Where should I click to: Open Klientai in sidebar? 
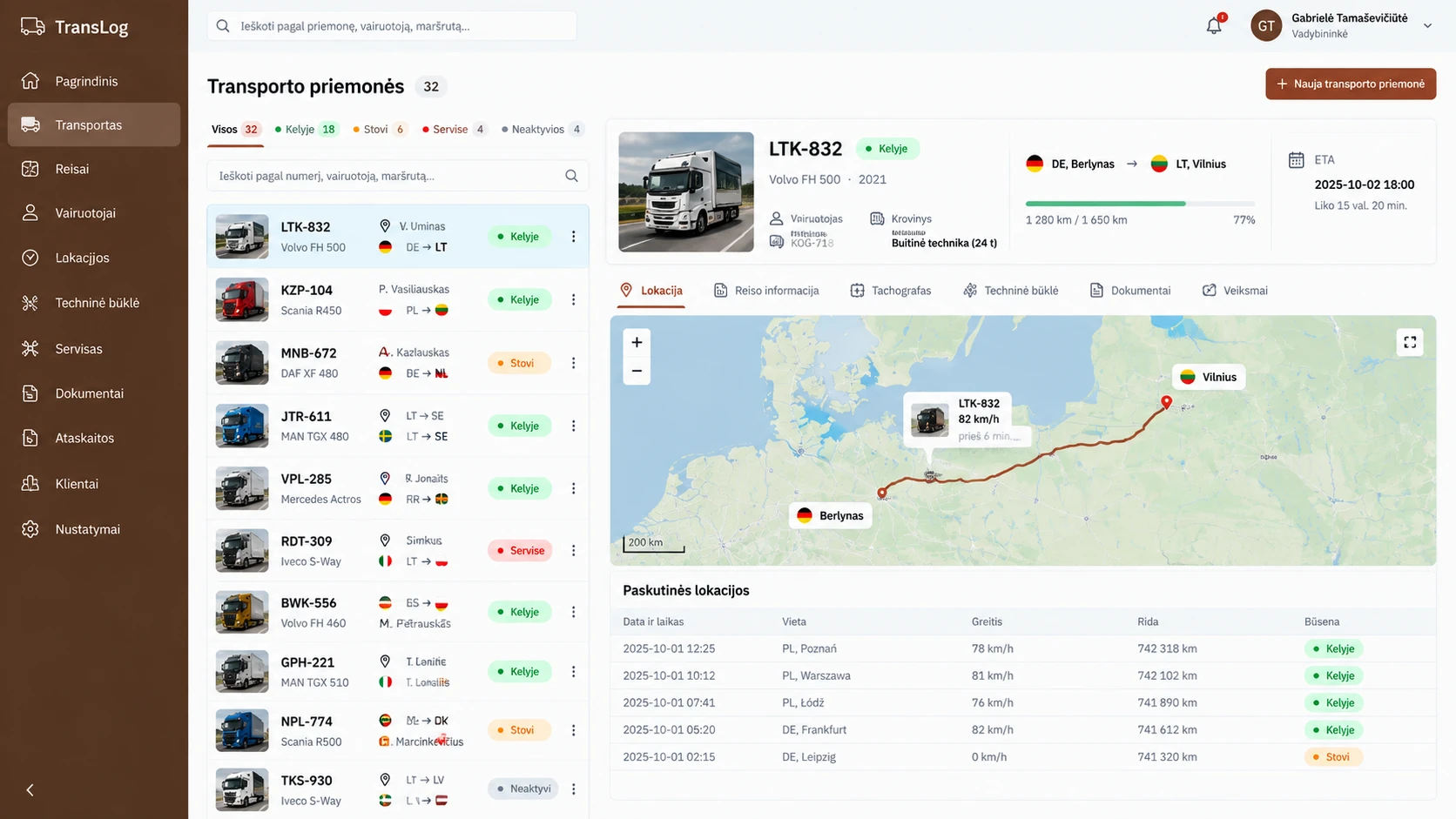pyautogui.click(x=94, y=484)
